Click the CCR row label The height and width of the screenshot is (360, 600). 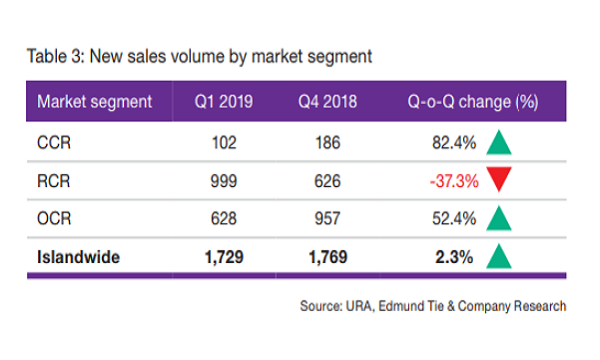click(54, 143)
